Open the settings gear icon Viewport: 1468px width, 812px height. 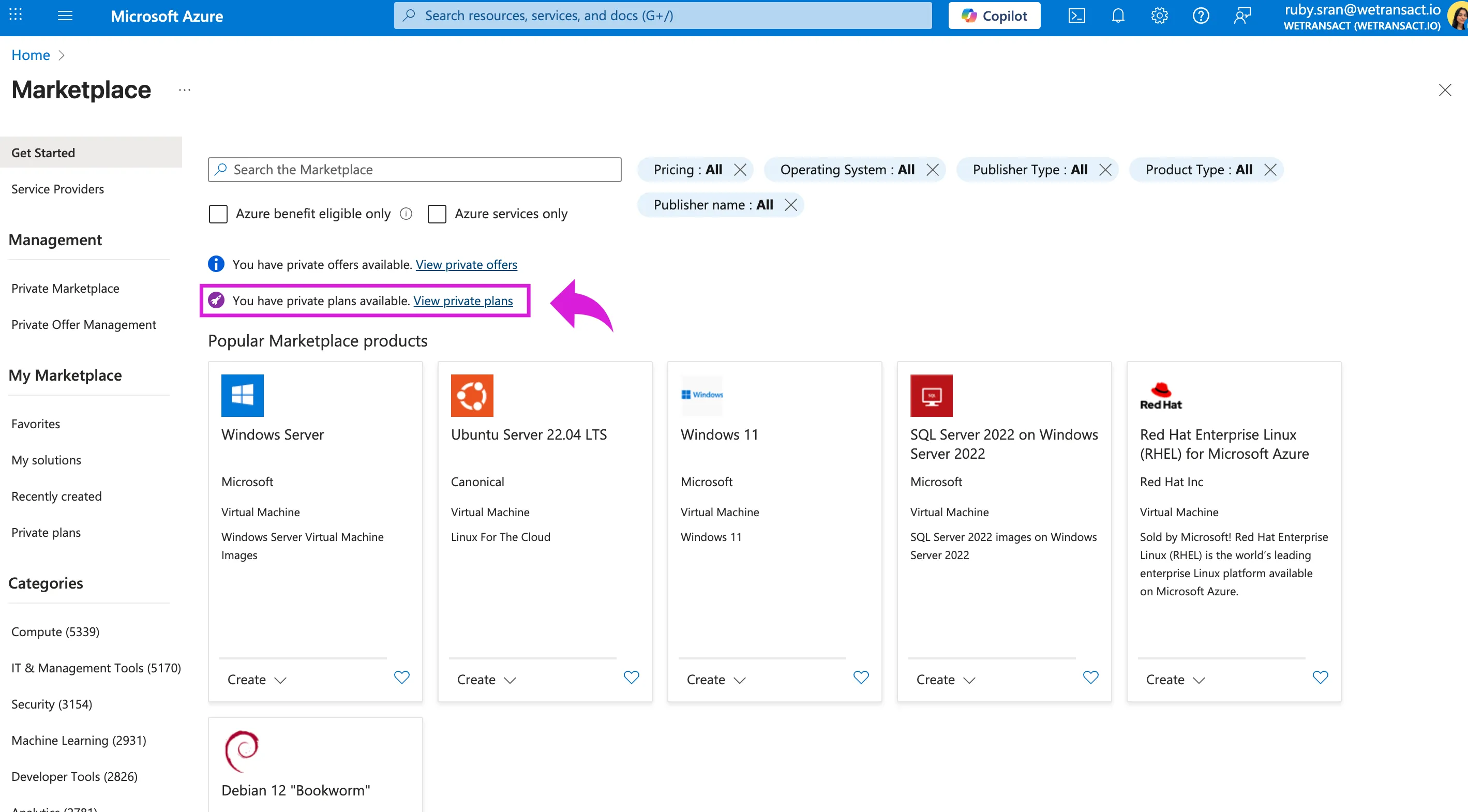point(1159,16)
